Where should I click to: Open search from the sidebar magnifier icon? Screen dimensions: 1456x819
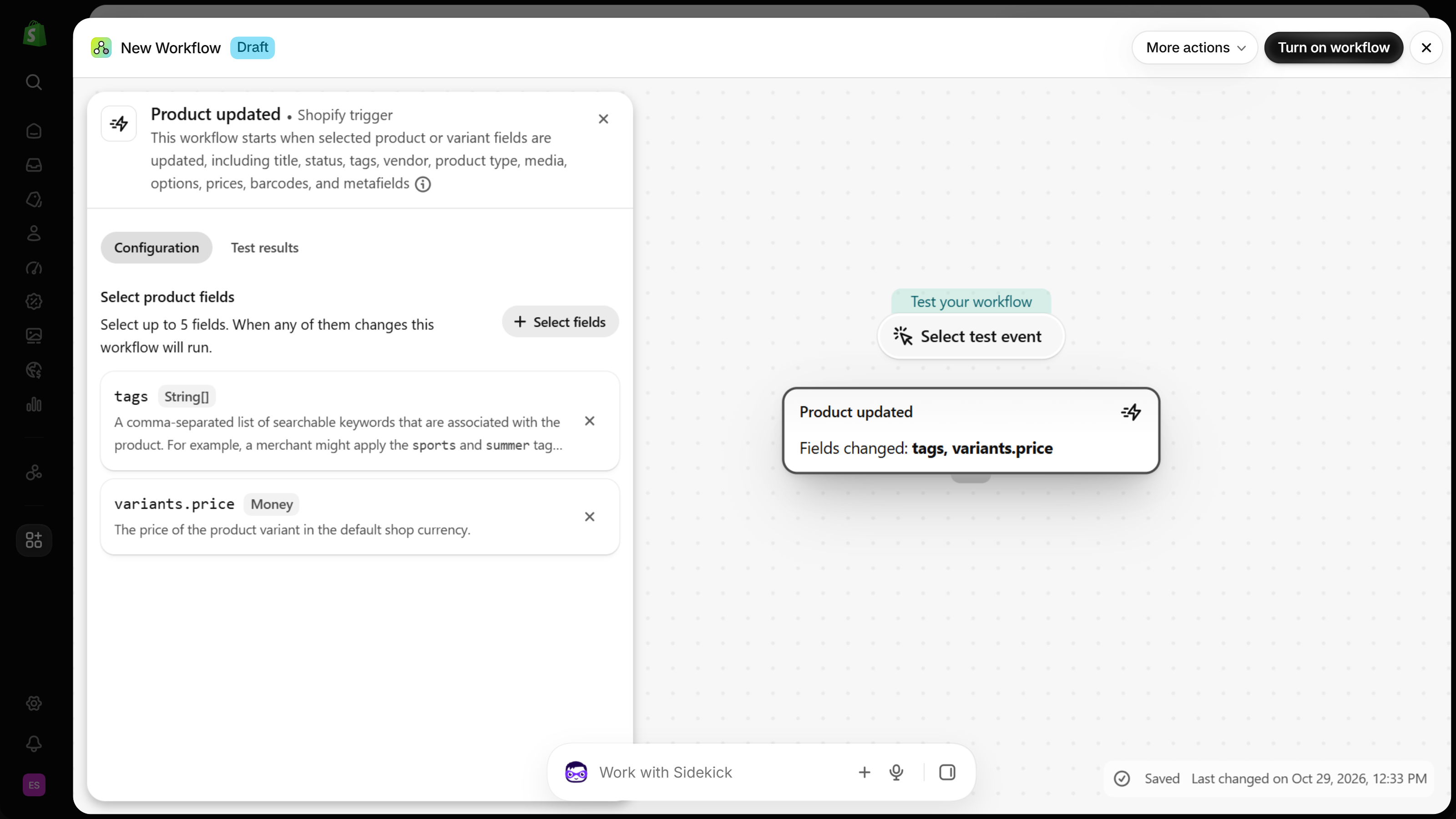pyautogui.click(x=34, y=82)
